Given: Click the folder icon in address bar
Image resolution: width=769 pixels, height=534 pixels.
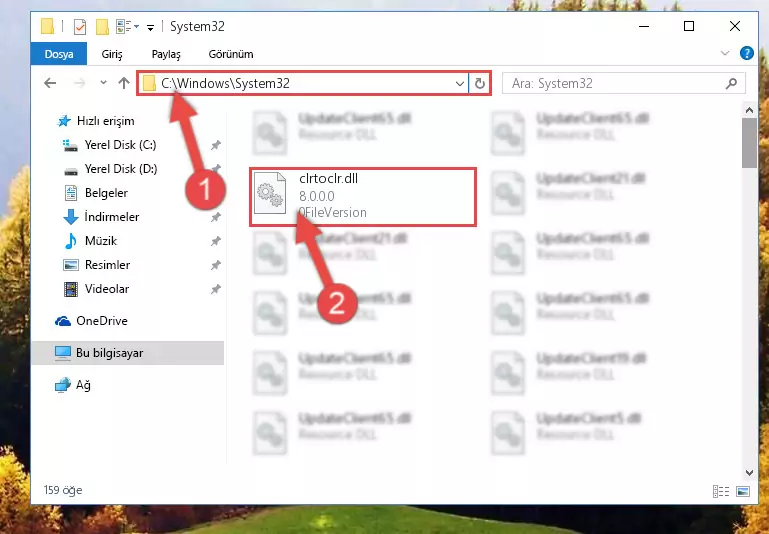Looking at the screenshot, I should click(149, 83).
